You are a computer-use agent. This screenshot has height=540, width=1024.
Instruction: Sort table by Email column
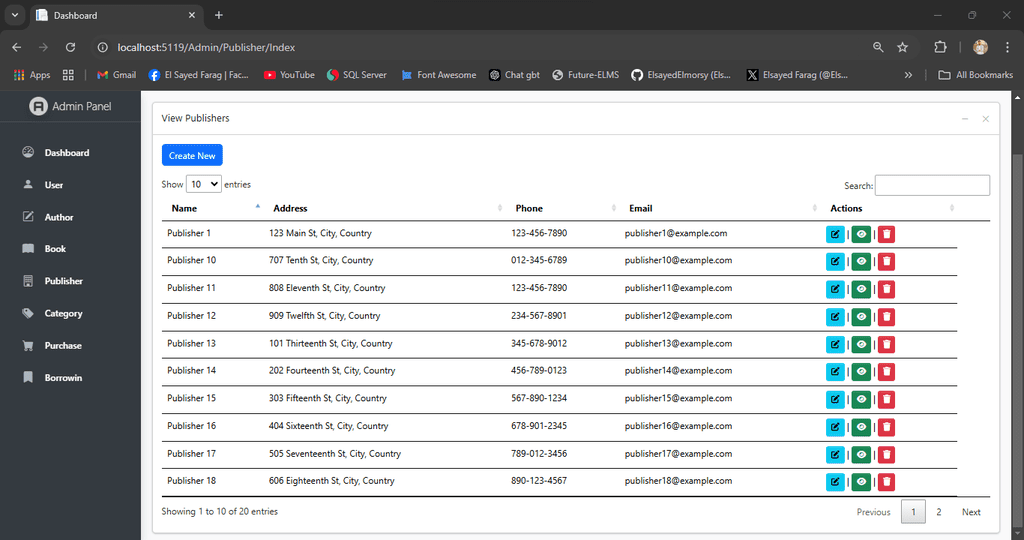[720, 208]
